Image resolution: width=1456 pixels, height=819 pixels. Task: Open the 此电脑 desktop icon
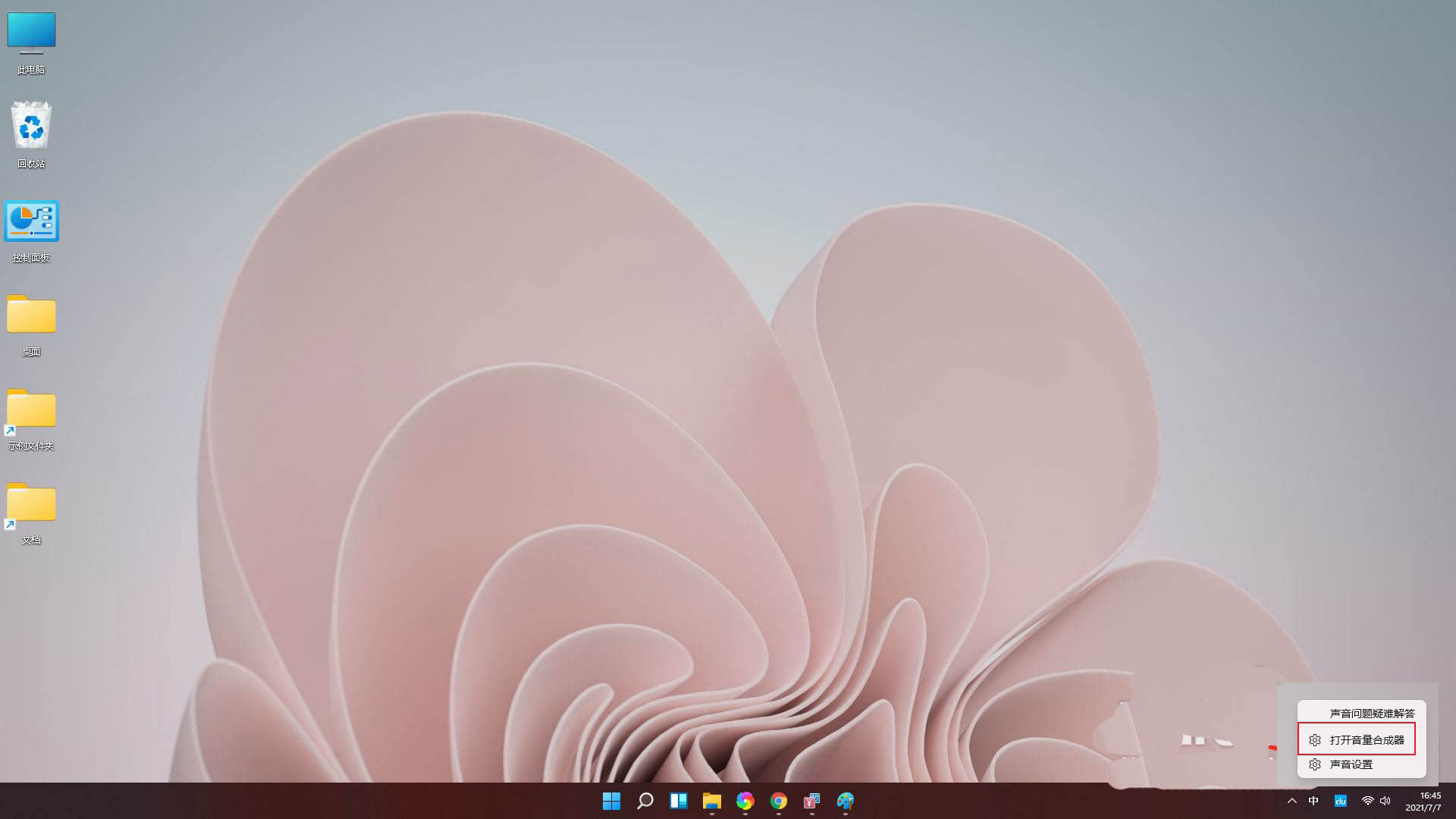point(31,43)
